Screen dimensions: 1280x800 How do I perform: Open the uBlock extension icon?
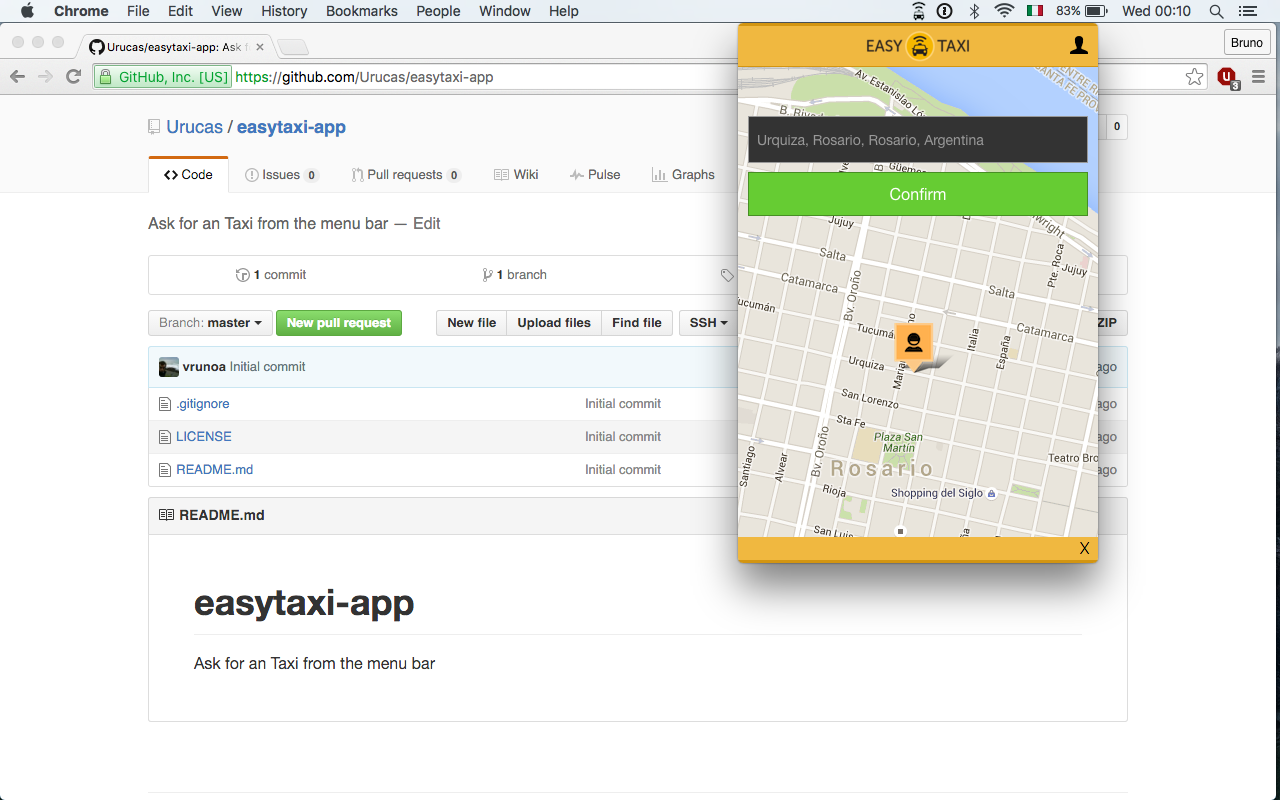[x=1228, y=77]
